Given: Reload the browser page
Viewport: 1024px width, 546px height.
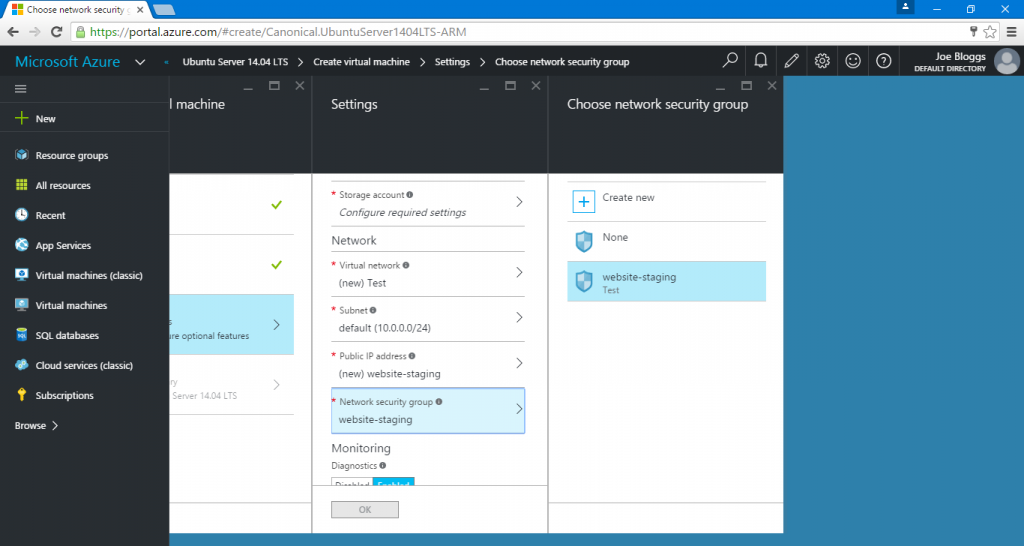Looking at the screenshot, I should coord(56,32).
